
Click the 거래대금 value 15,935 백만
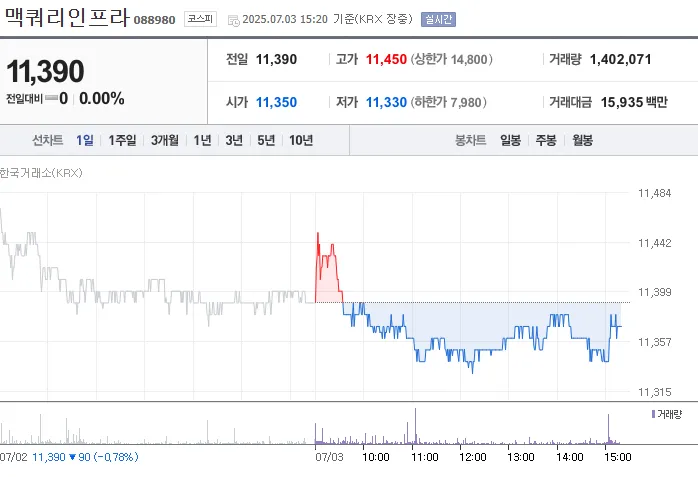[x=634, y=102]
